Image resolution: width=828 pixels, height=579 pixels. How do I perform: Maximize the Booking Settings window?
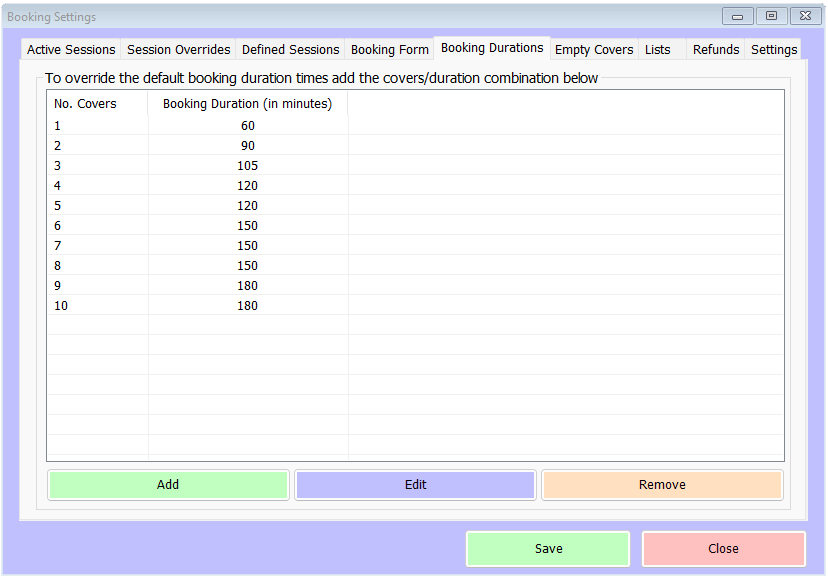click(771, 16)
